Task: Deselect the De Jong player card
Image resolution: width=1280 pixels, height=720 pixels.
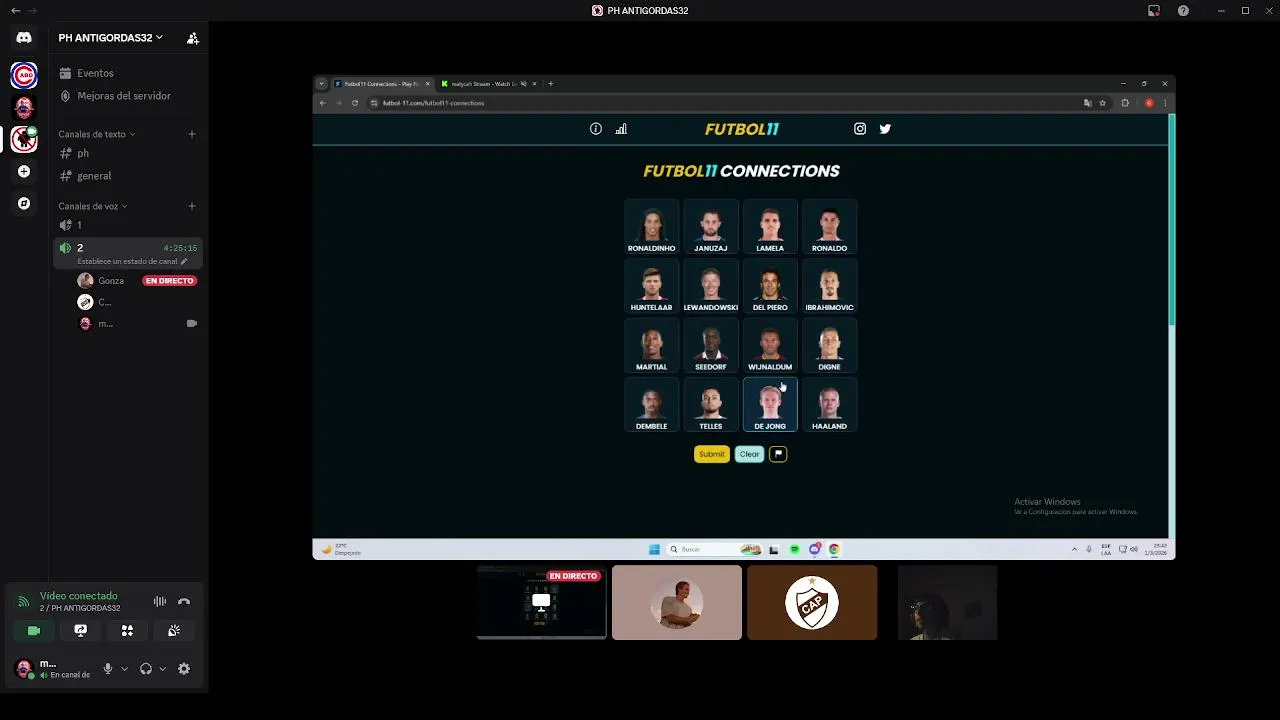Action: (x=770, y=405)
